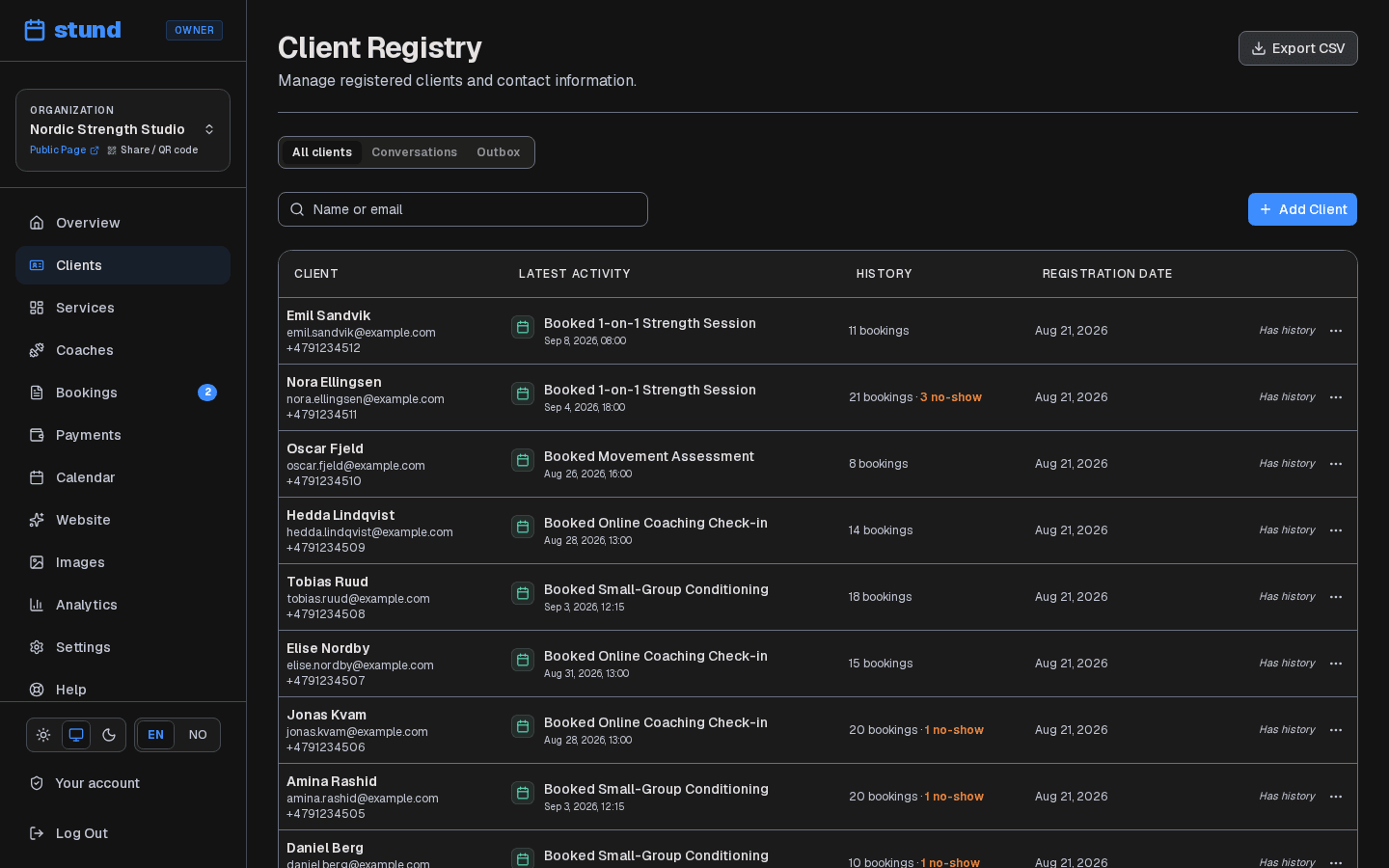The image size is (1389, 868).
Task: Click Emil Sandvik's booking calendar icon
Action: point(523,327)
